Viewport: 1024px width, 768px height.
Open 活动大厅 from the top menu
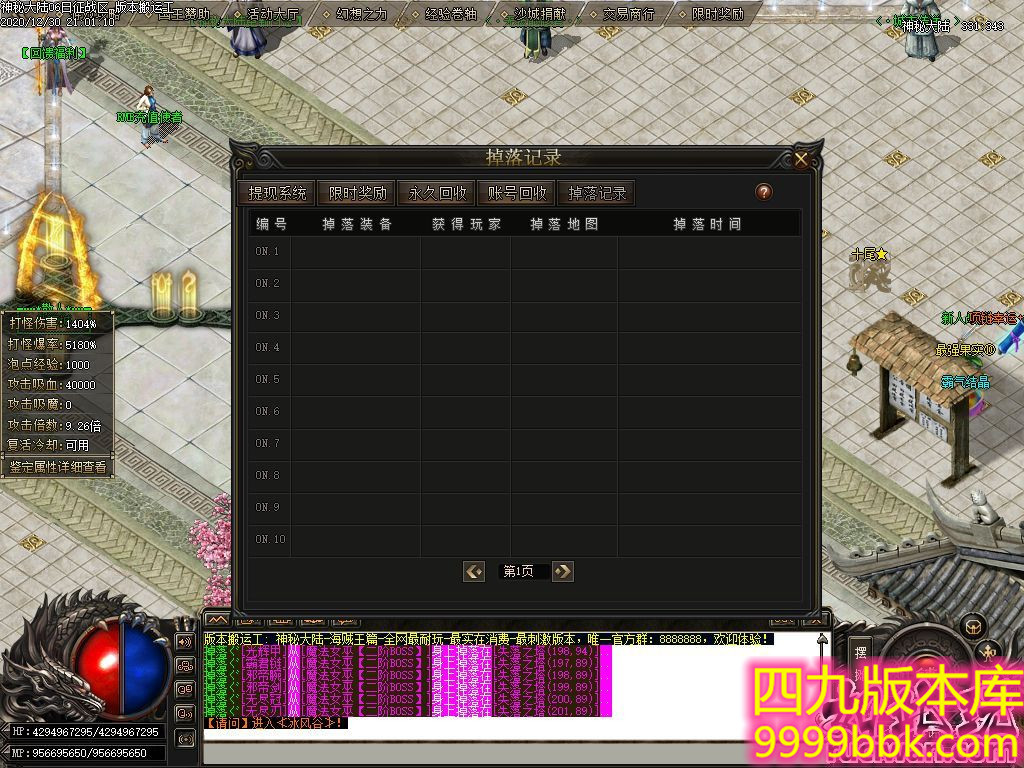[x=272, y=15]
